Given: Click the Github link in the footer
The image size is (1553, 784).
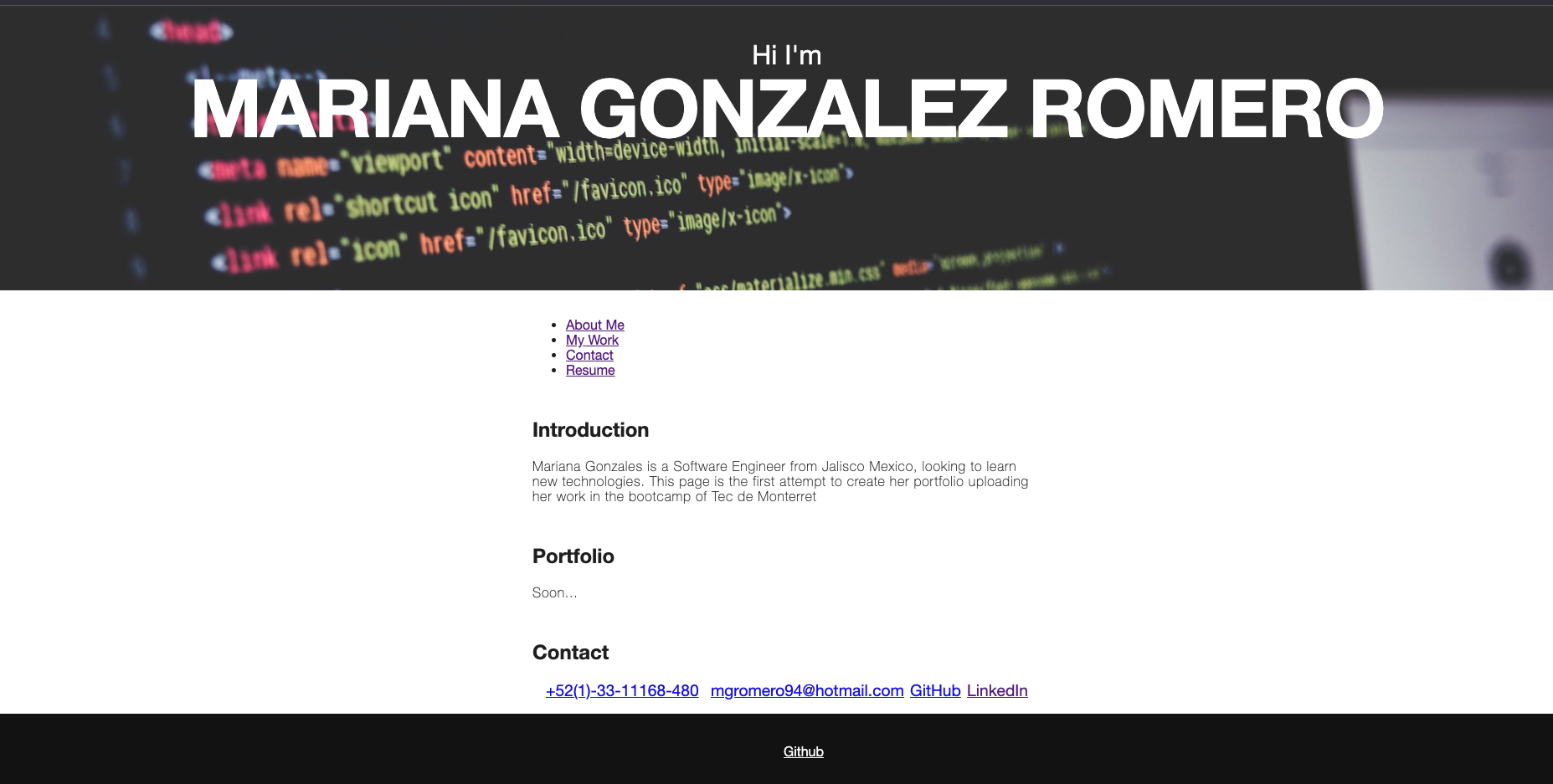Looking at the screenshot, I should [x=804, y=751].
